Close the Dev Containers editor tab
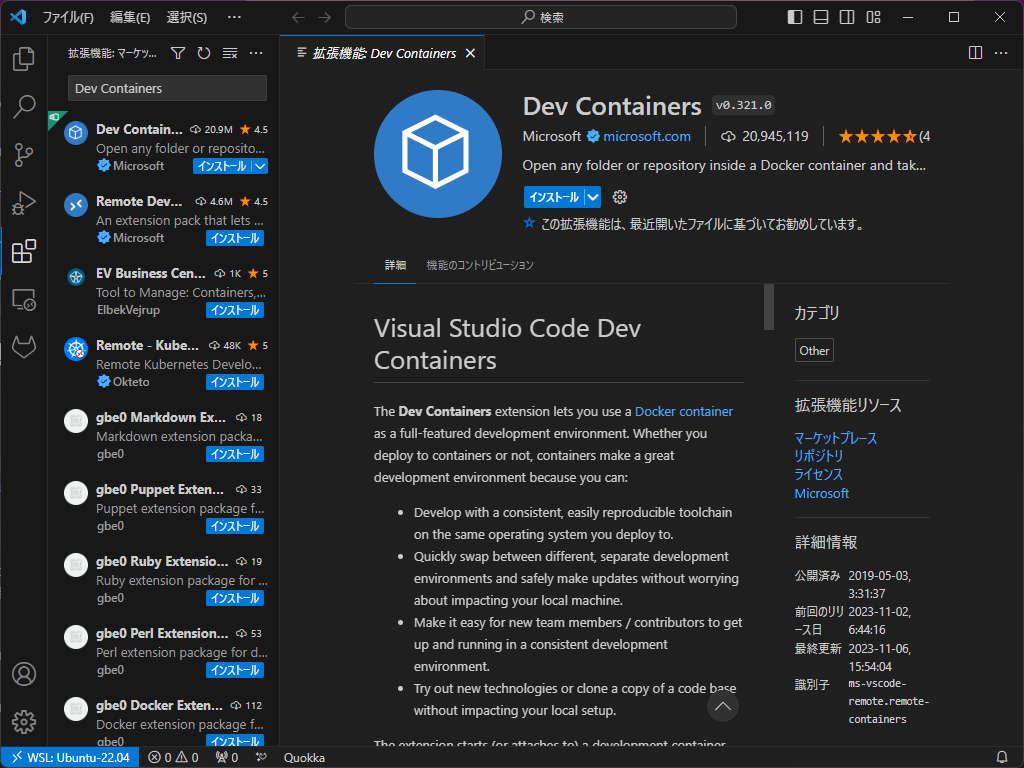1024x768 pixels. tap(470, 53)
